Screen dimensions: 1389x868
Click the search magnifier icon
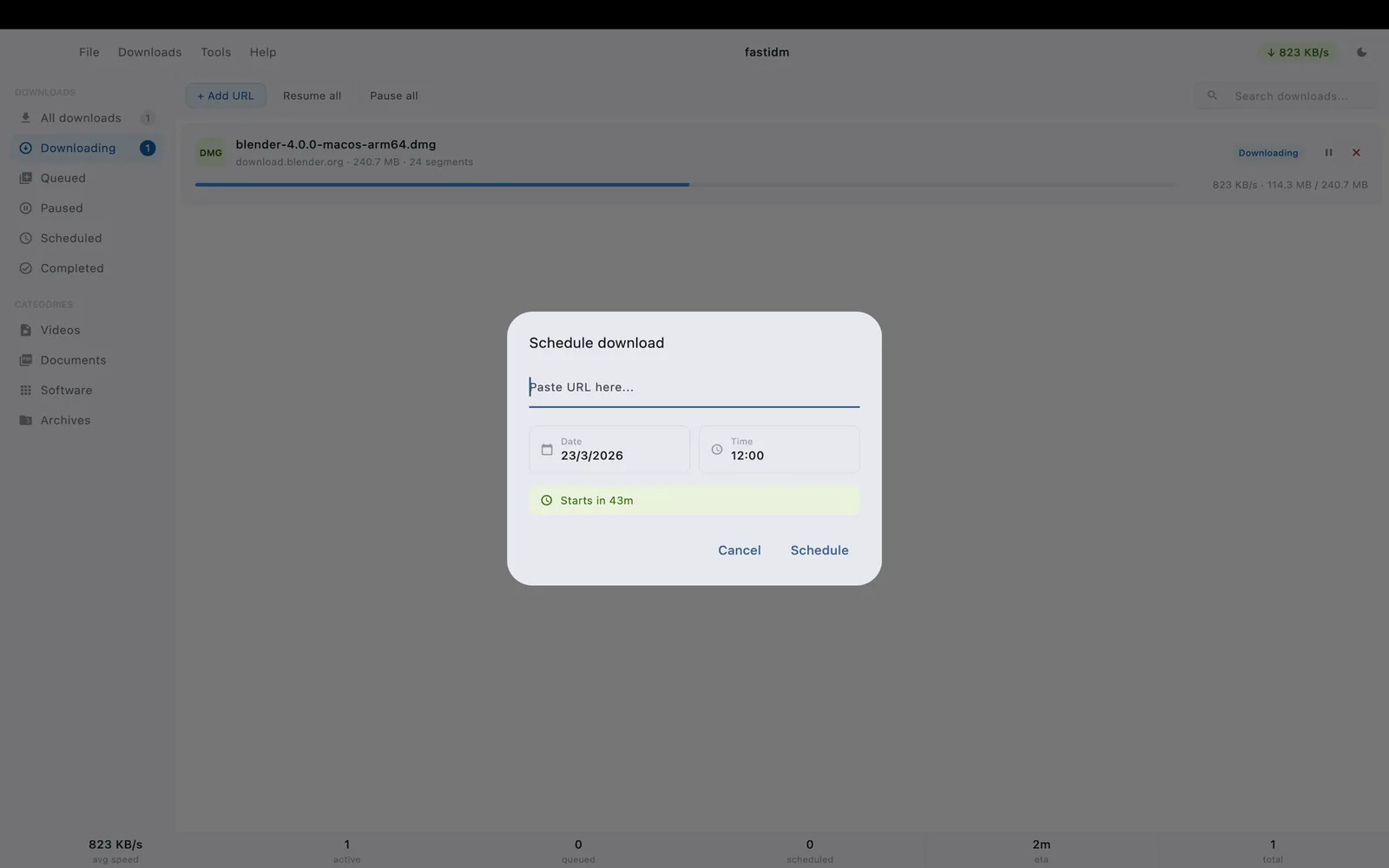point(1212,95)
